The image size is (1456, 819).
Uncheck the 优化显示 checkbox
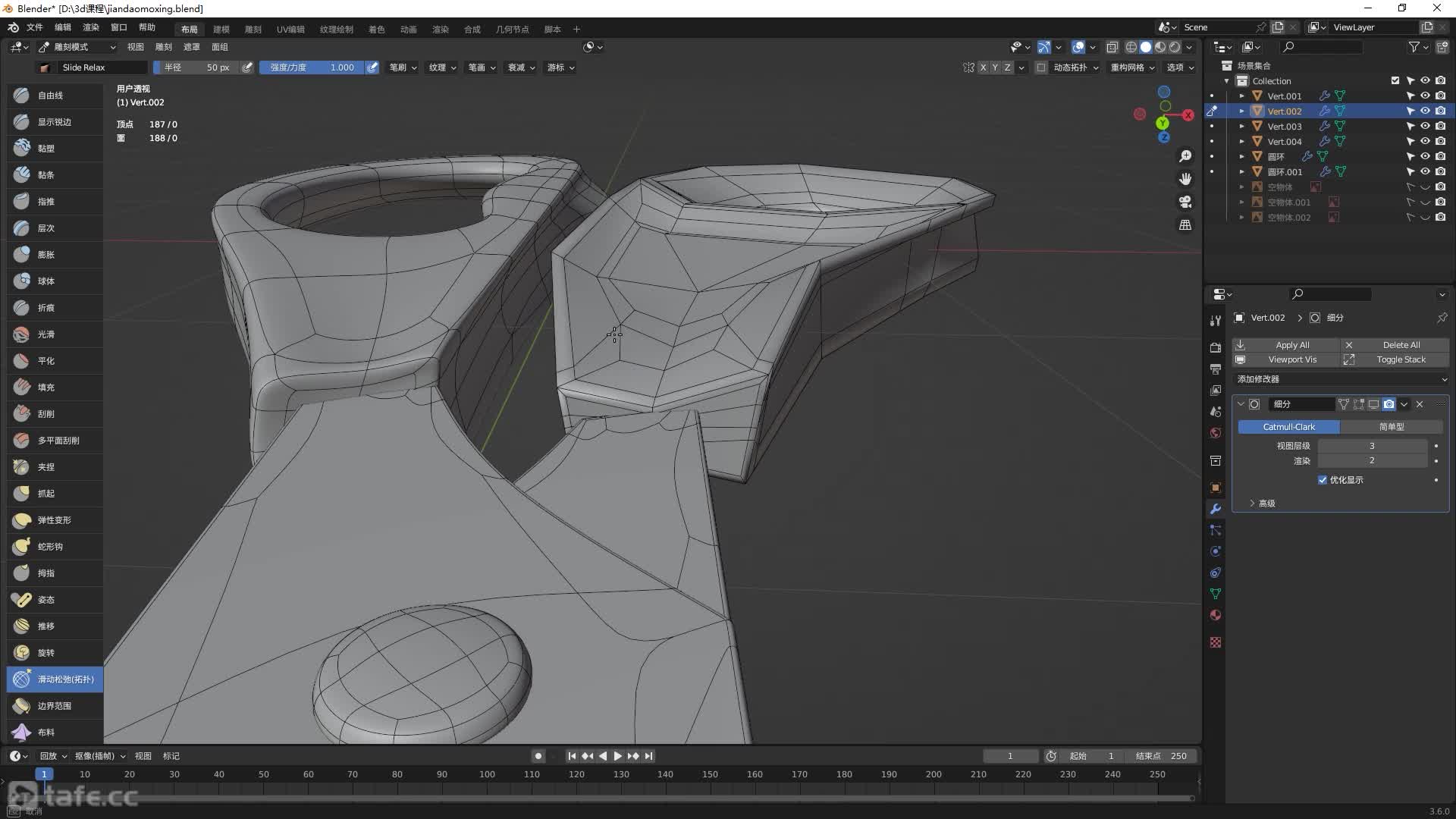click(1323, 480)
